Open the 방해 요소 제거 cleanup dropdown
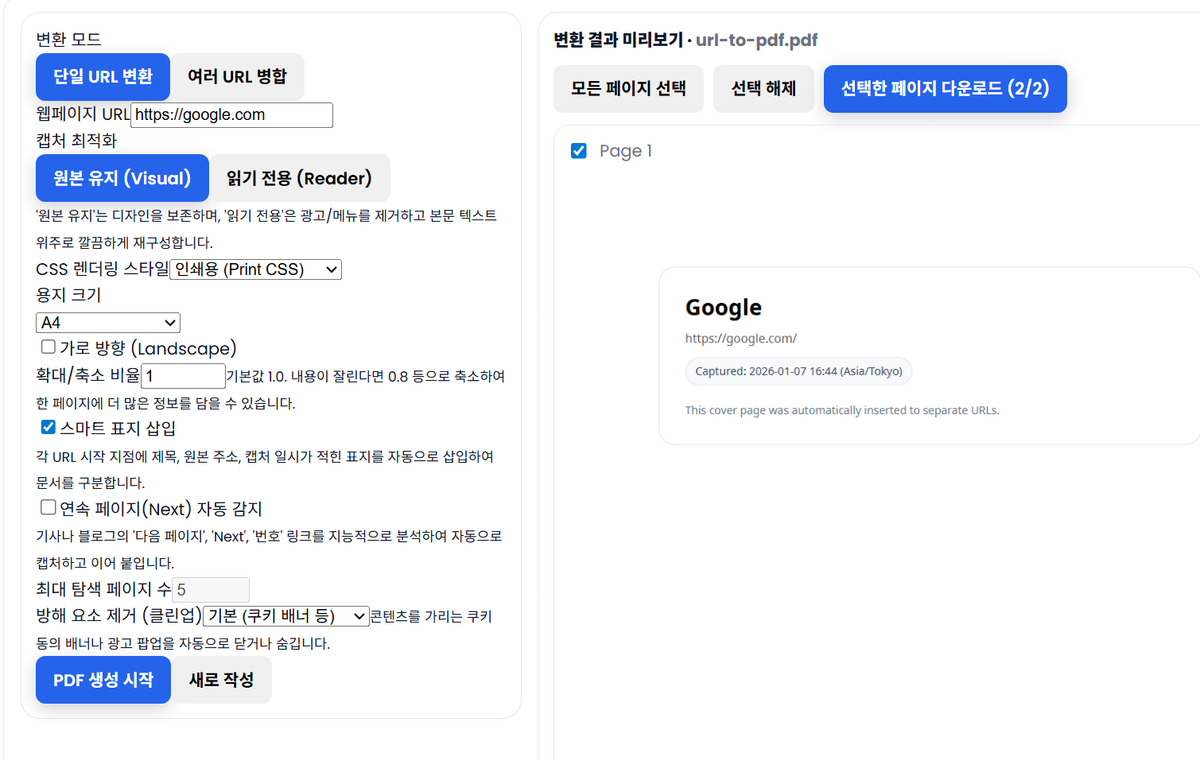Screen dimensions: 1200x760 (286, 616)
